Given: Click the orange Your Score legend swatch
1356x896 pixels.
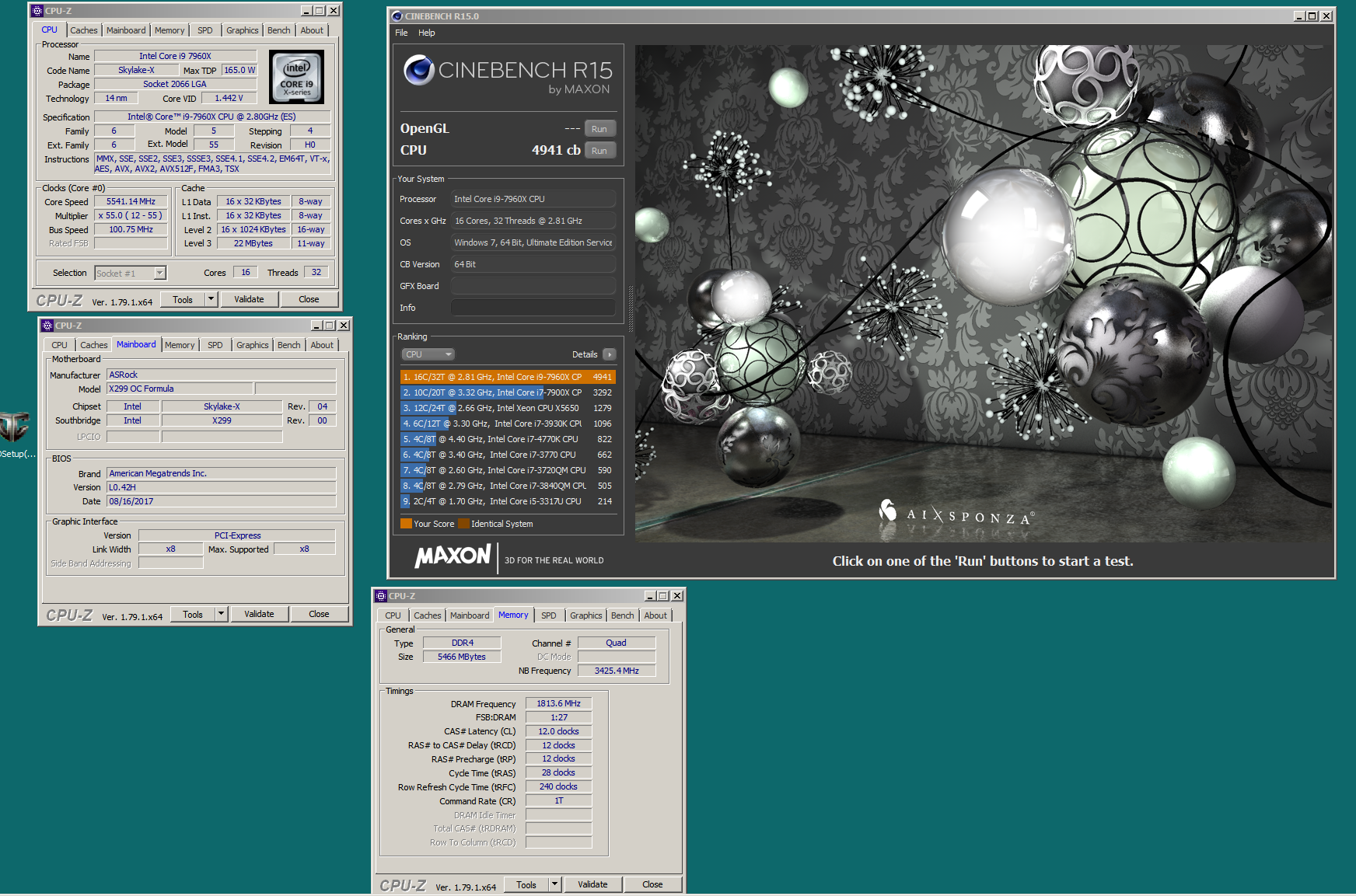Looking at the screenshot, I should click(406, 524).
